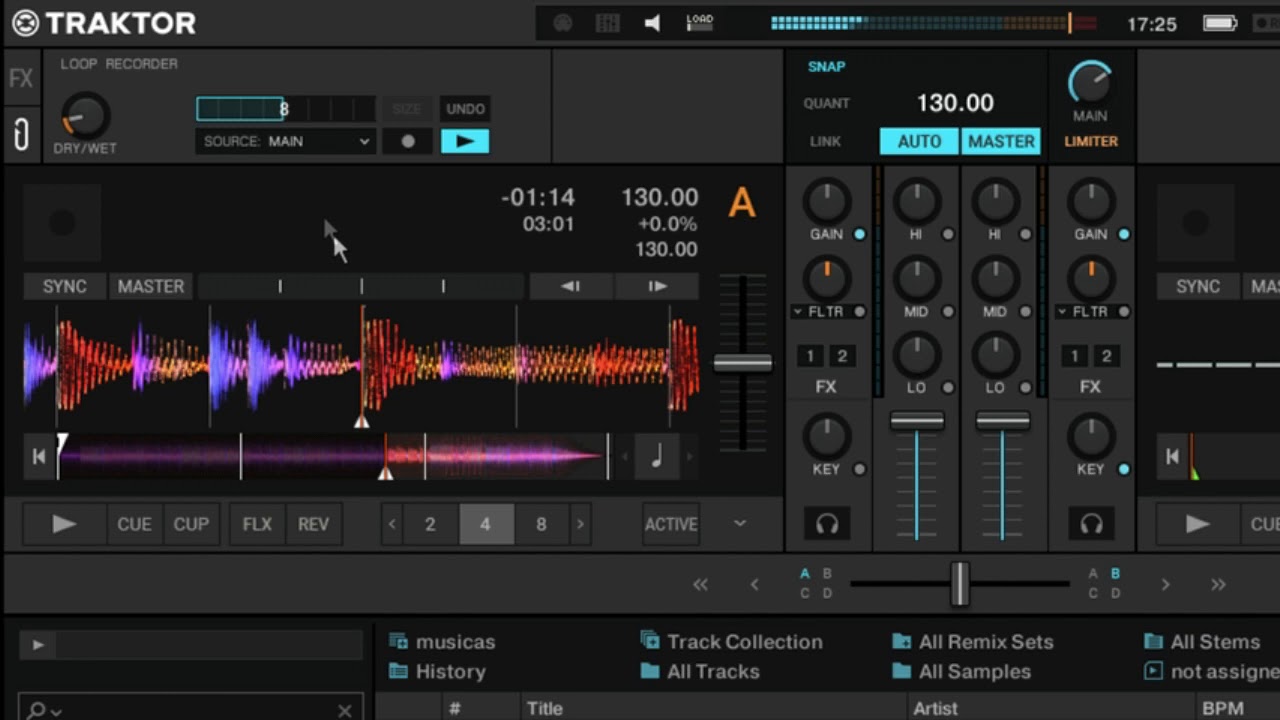The height and width of the screenshot is (720, 1280).
Task: Nudge deck A tempo bend backward
Action: 570,286
